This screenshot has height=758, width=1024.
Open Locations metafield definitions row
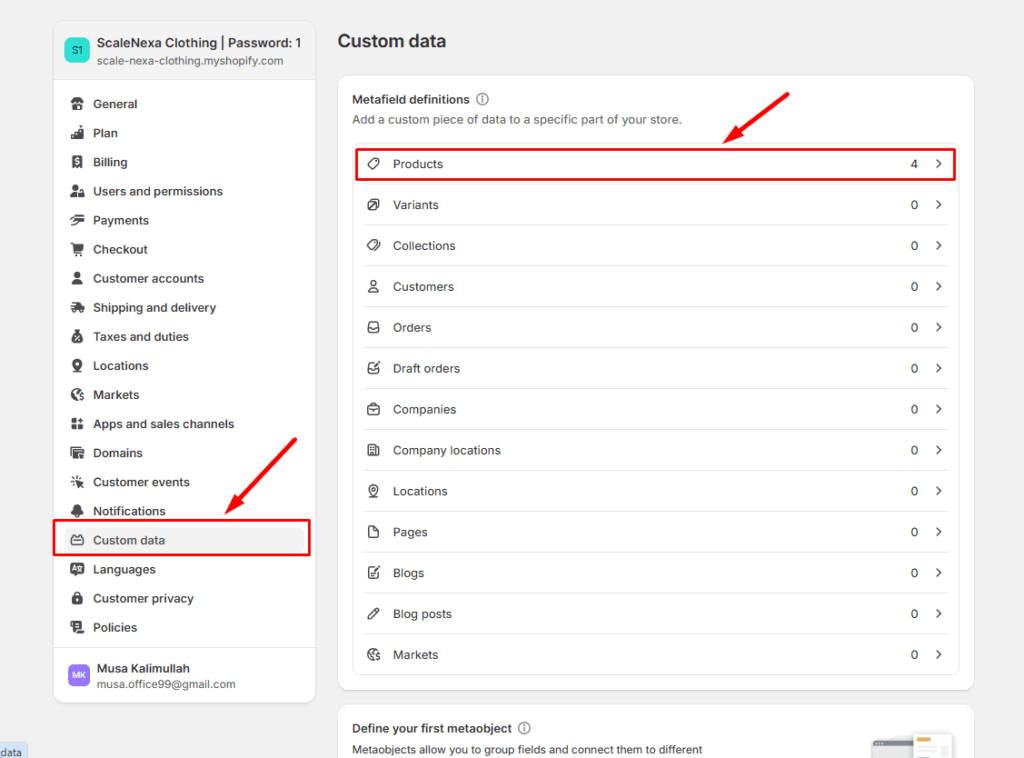(656, 491)
